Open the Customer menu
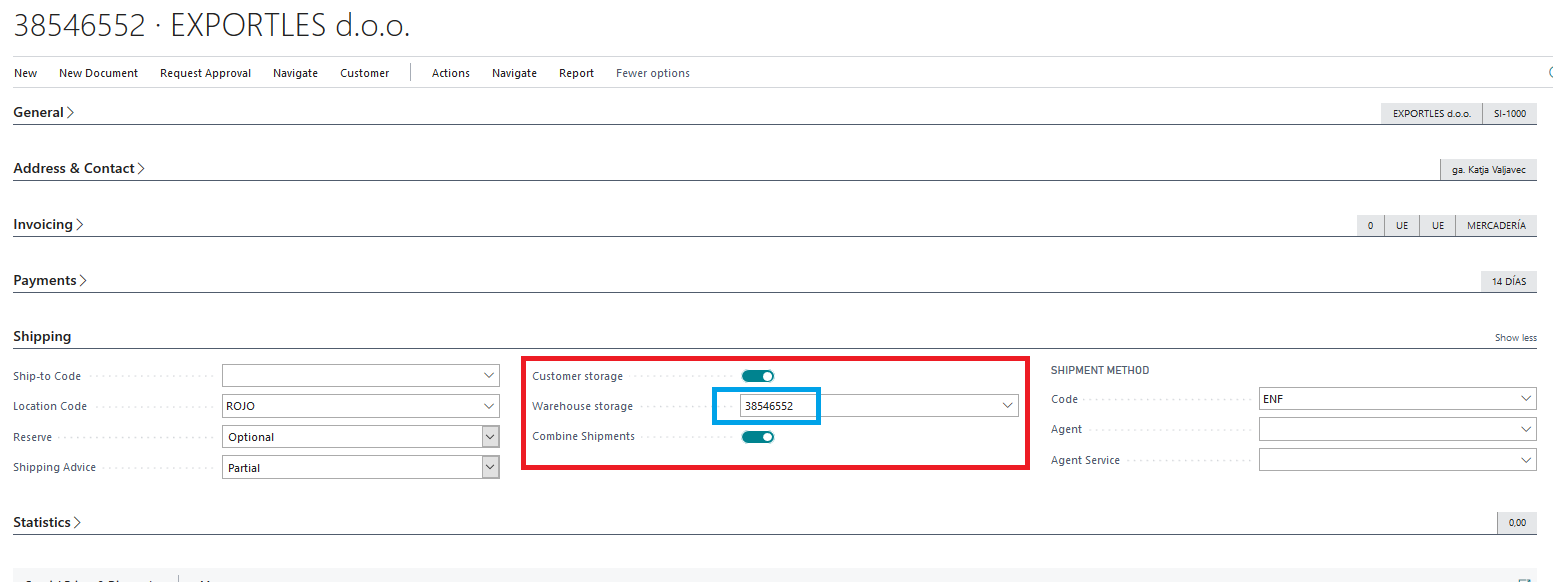This screenshot has height=582, width=1553. click(365, 73)
